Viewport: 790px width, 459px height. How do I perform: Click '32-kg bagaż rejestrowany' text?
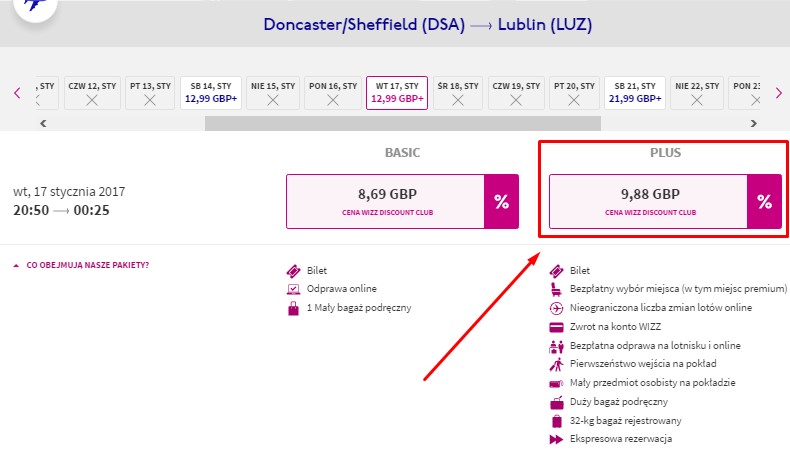pos(625,421)
